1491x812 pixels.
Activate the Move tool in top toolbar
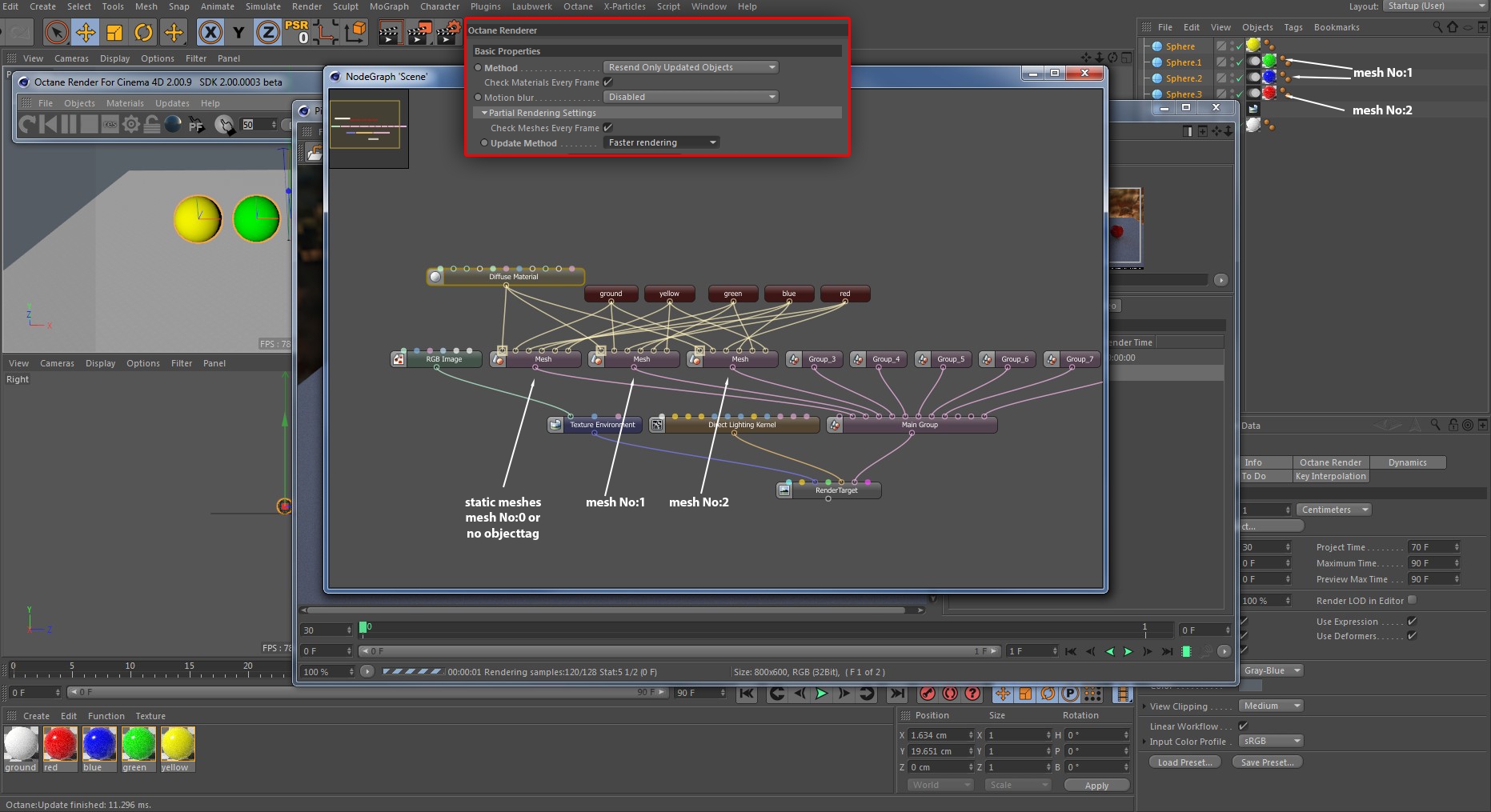click(86, 33)
